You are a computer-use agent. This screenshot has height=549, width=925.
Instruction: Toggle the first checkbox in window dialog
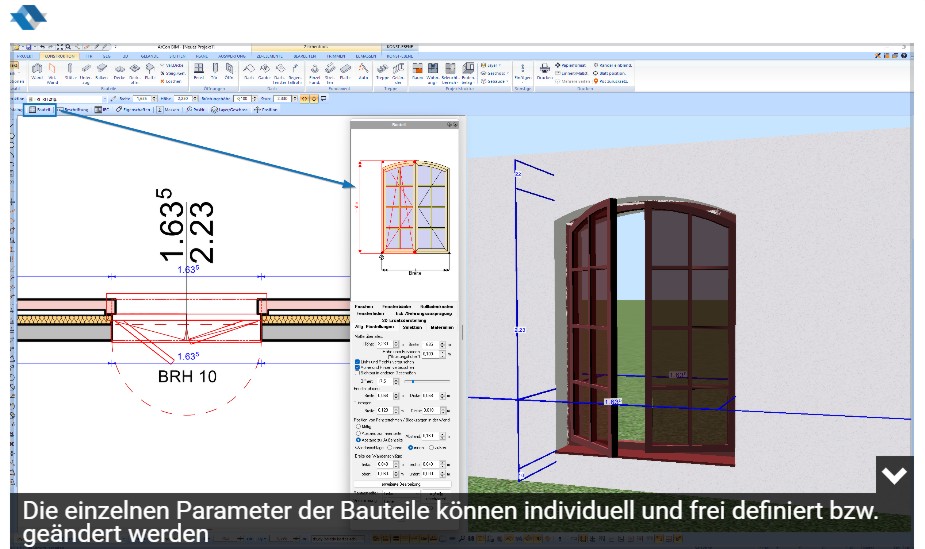pyautogui.click(x=359, y=361)
